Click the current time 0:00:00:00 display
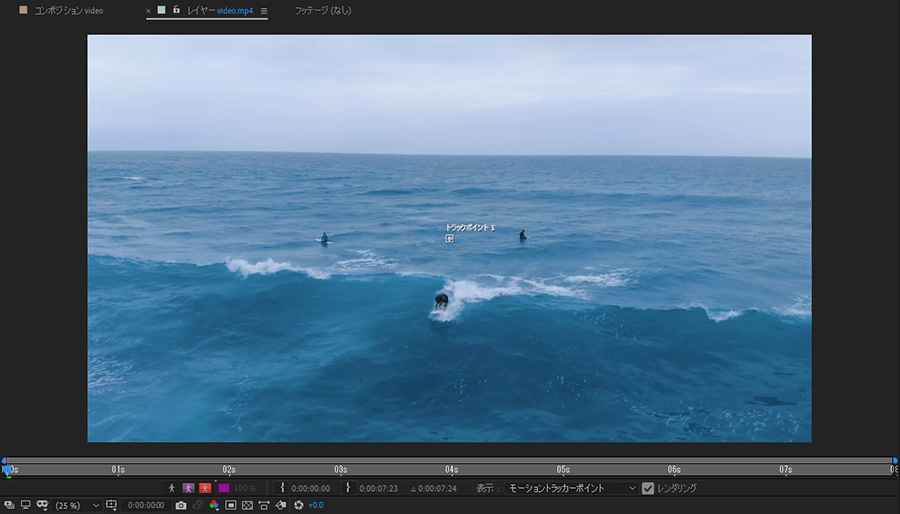Image resolution: width=900 pixels, height=514 pixels. coord(145,505)
